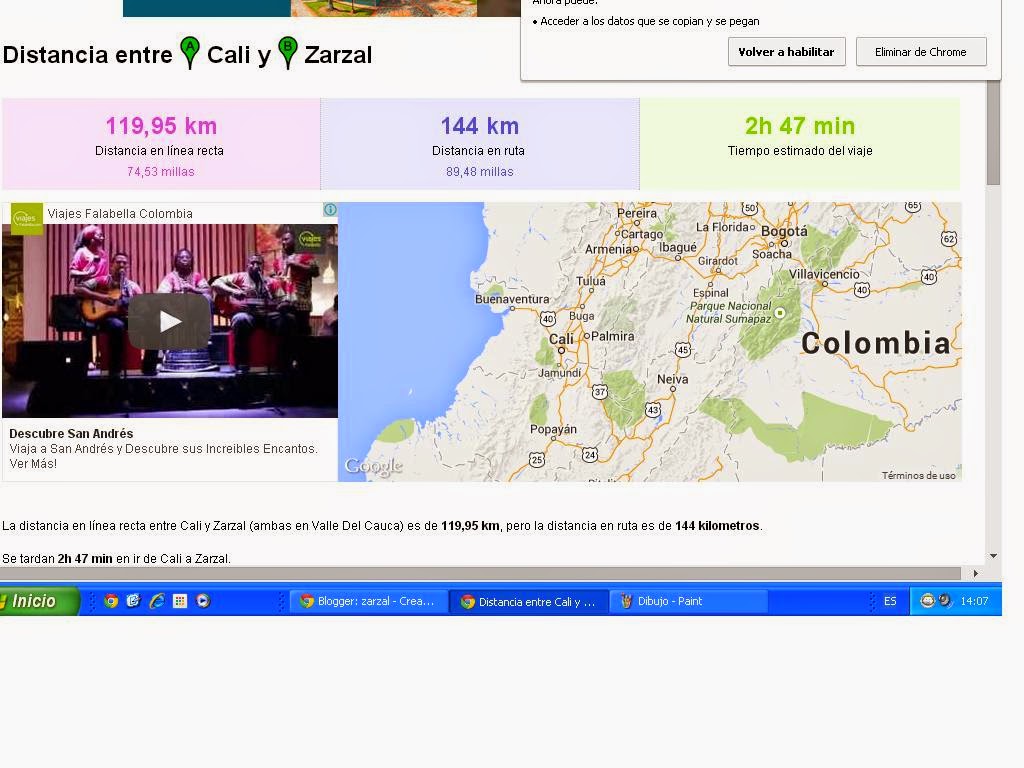Switch to Blogger: zarzal taskbar window
Screen dimensions: 1024x768
tap(370, 601)
